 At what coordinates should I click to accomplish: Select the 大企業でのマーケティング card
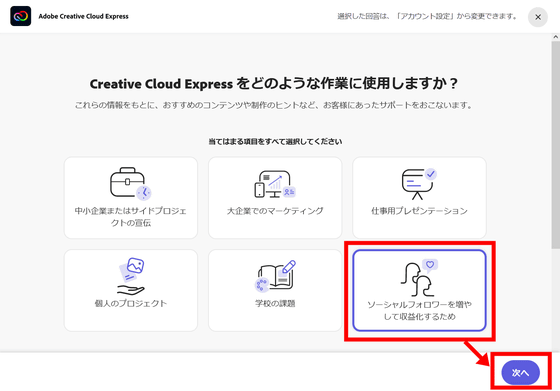275,197
